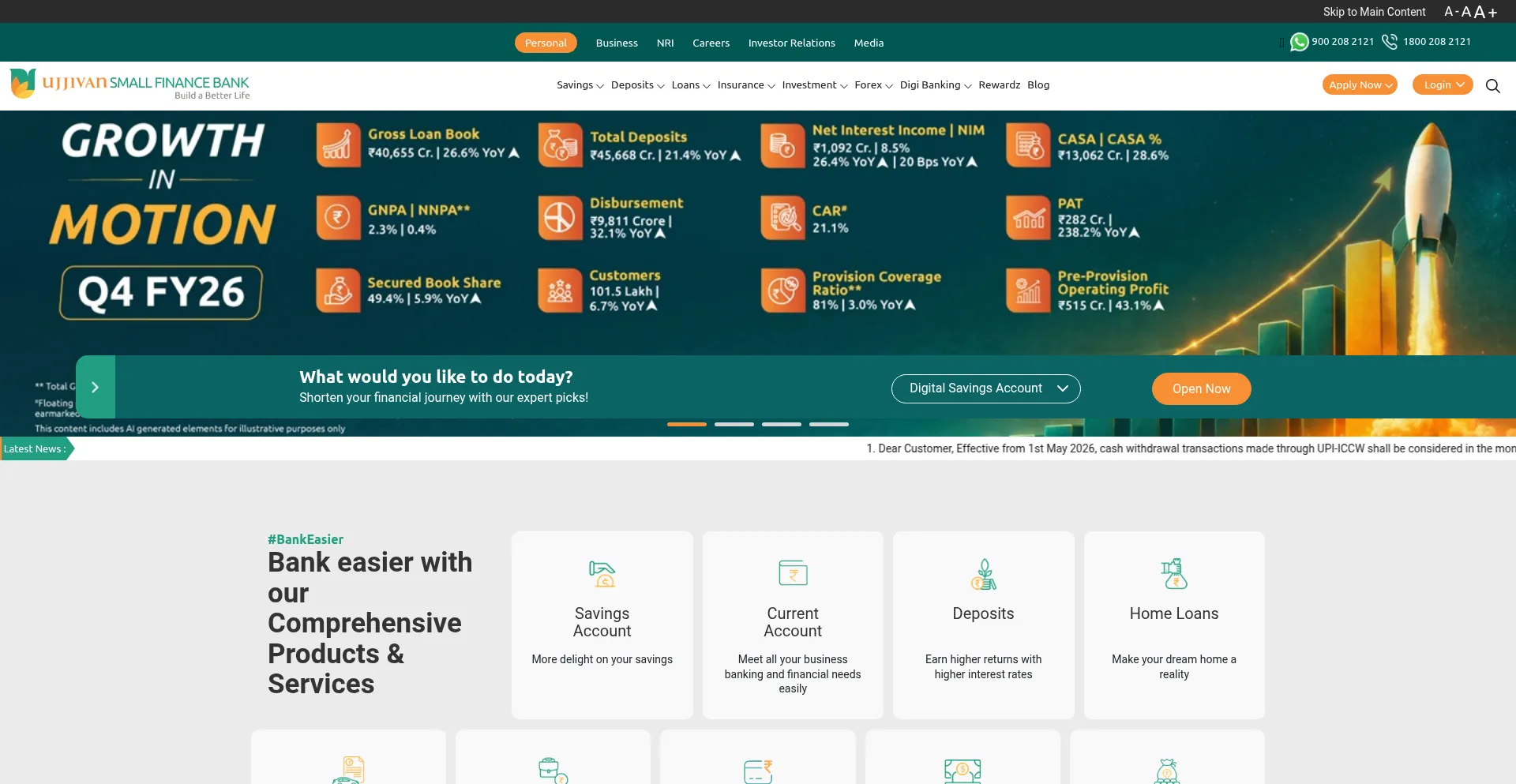Increase font size with A+ control
Viewport: 1516px width, 784px height.
[1486, 12]
